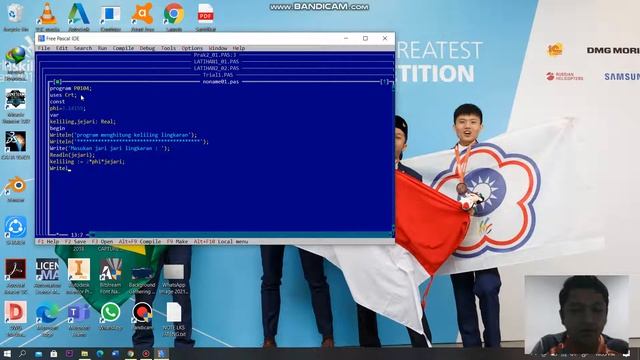
Task: Click F1 Help in status line
Action: (48, 242)
